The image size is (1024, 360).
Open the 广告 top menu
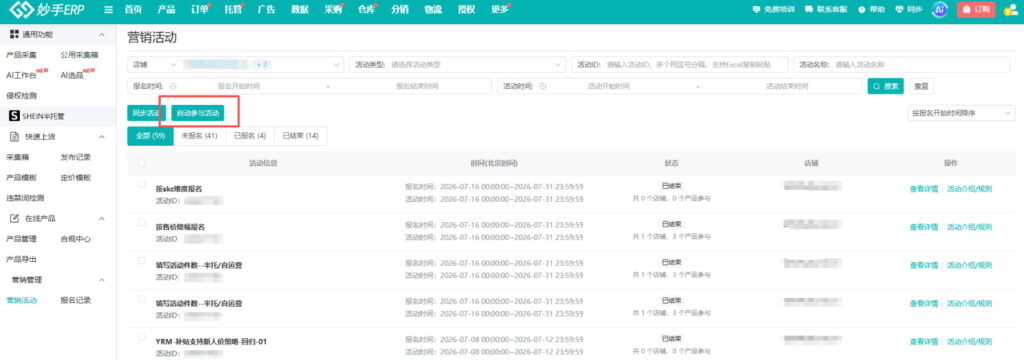click(266, 10)
